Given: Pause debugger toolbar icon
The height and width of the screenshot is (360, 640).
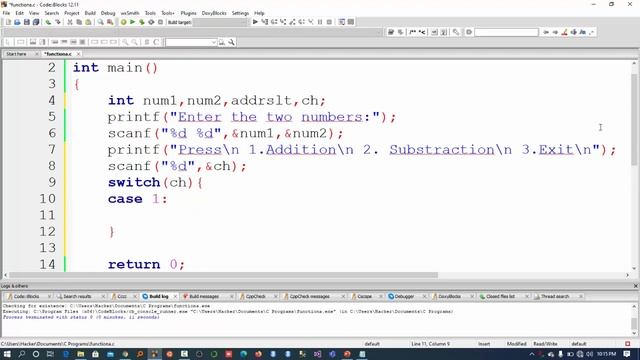Looking at the screenshot, I should tap(320, 22).
